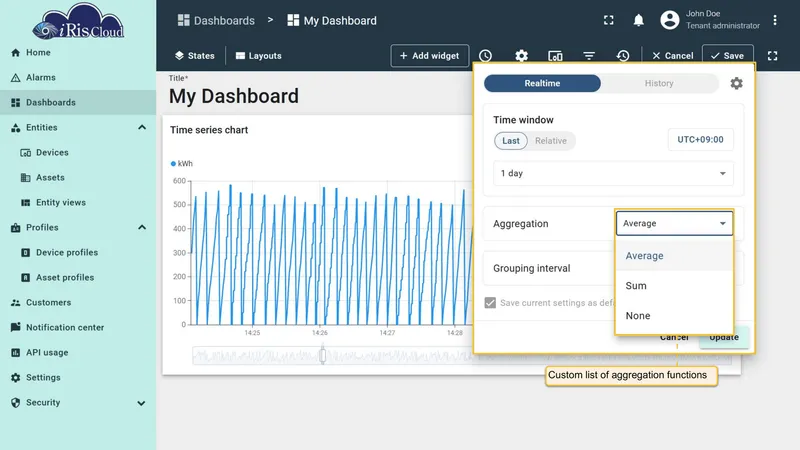Open the time window clock icon
This screenshot has width=800, height=450.
485,56
